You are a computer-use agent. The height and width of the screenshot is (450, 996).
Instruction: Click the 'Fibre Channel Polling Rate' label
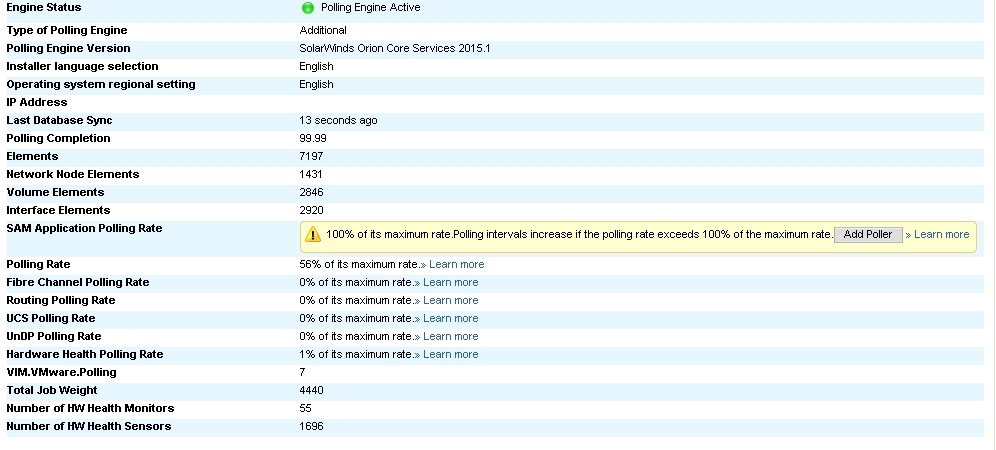[78, 282]
